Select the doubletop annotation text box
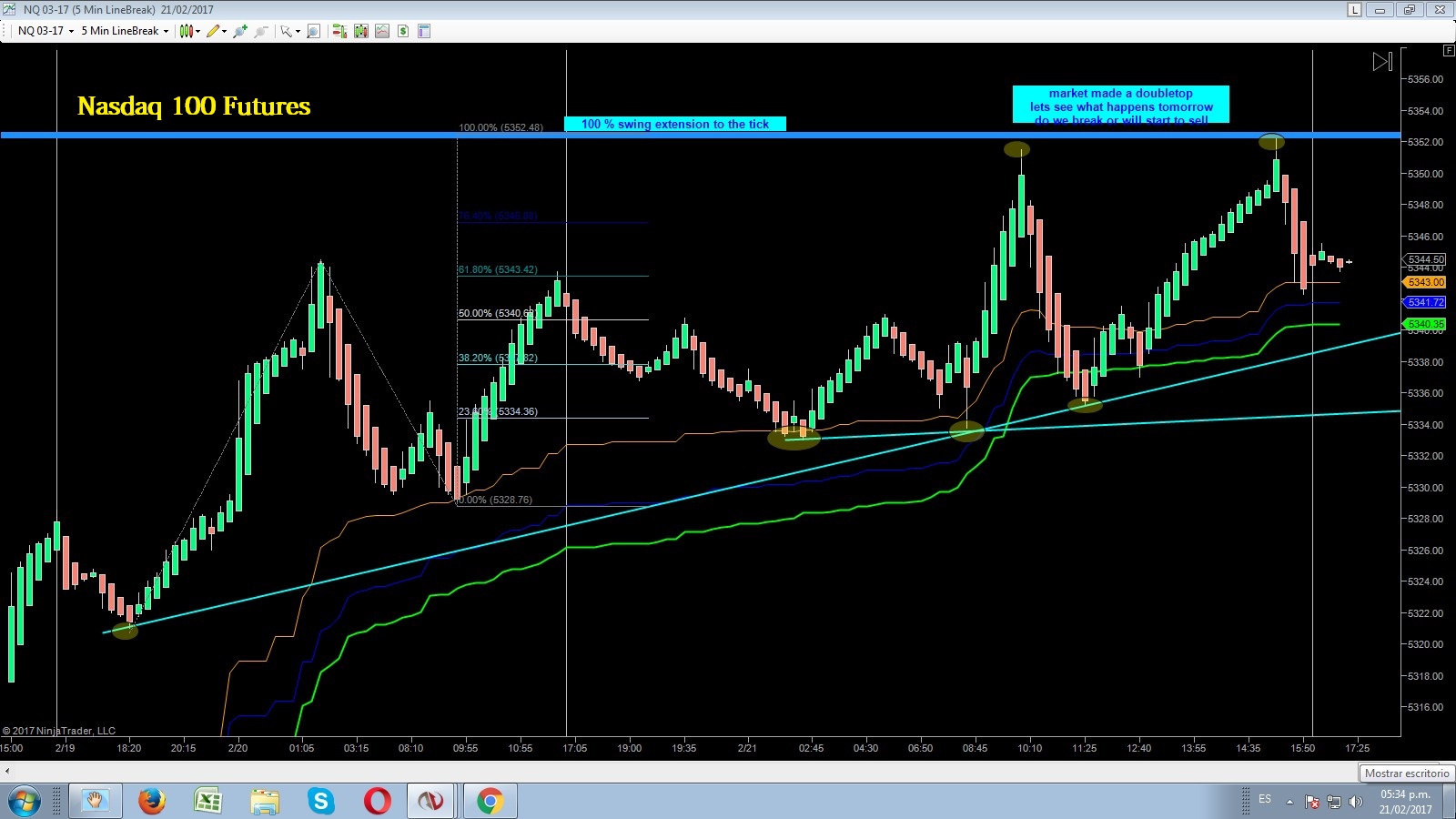 click(x=1121, y=105)
